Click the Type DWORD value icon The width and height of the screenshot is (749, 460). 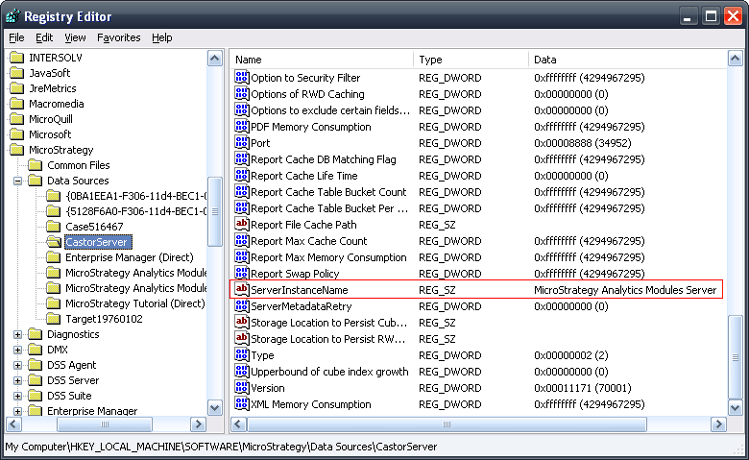click(x=241, y=355)
